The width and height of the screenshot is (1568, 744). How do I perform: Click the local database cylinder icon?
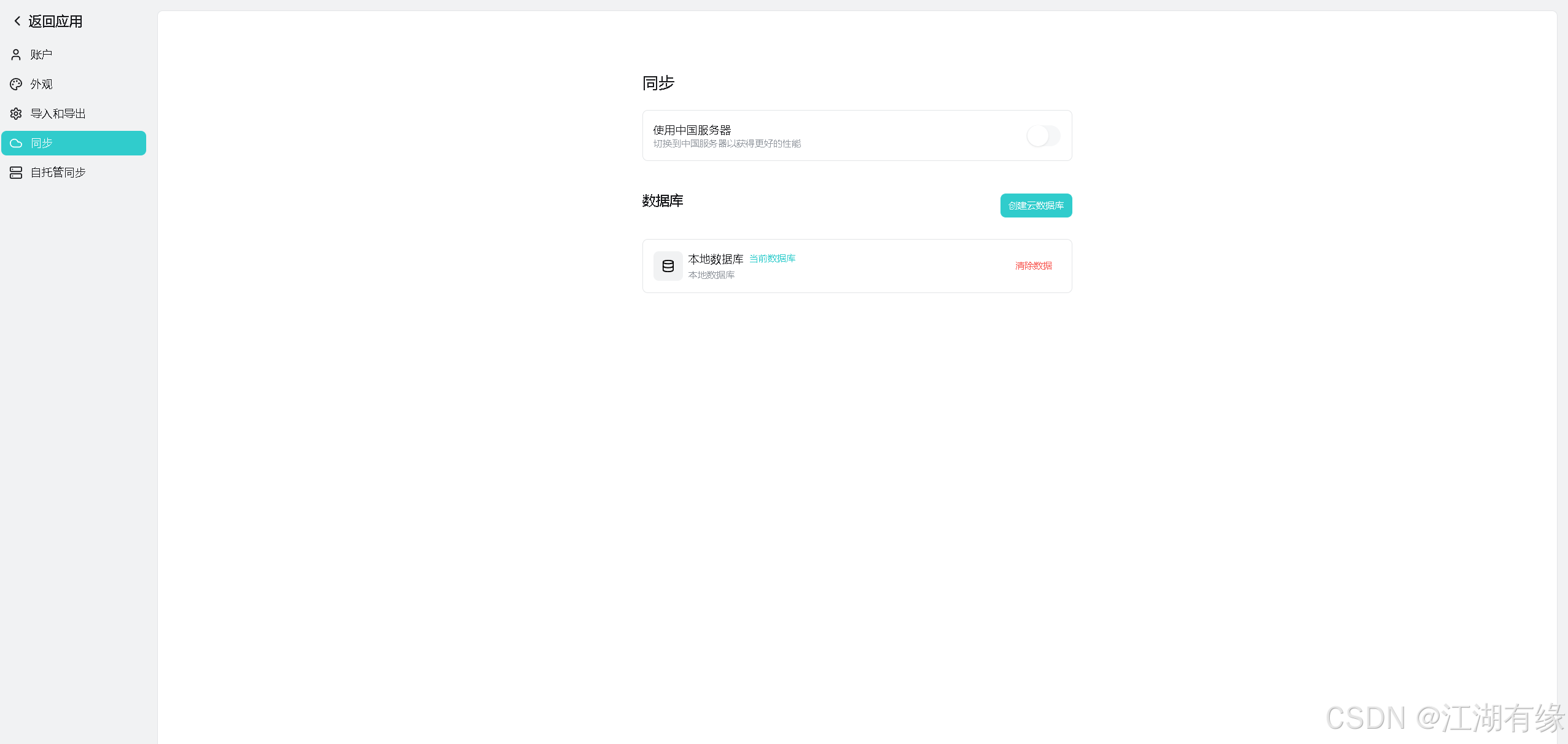[668, 266]
